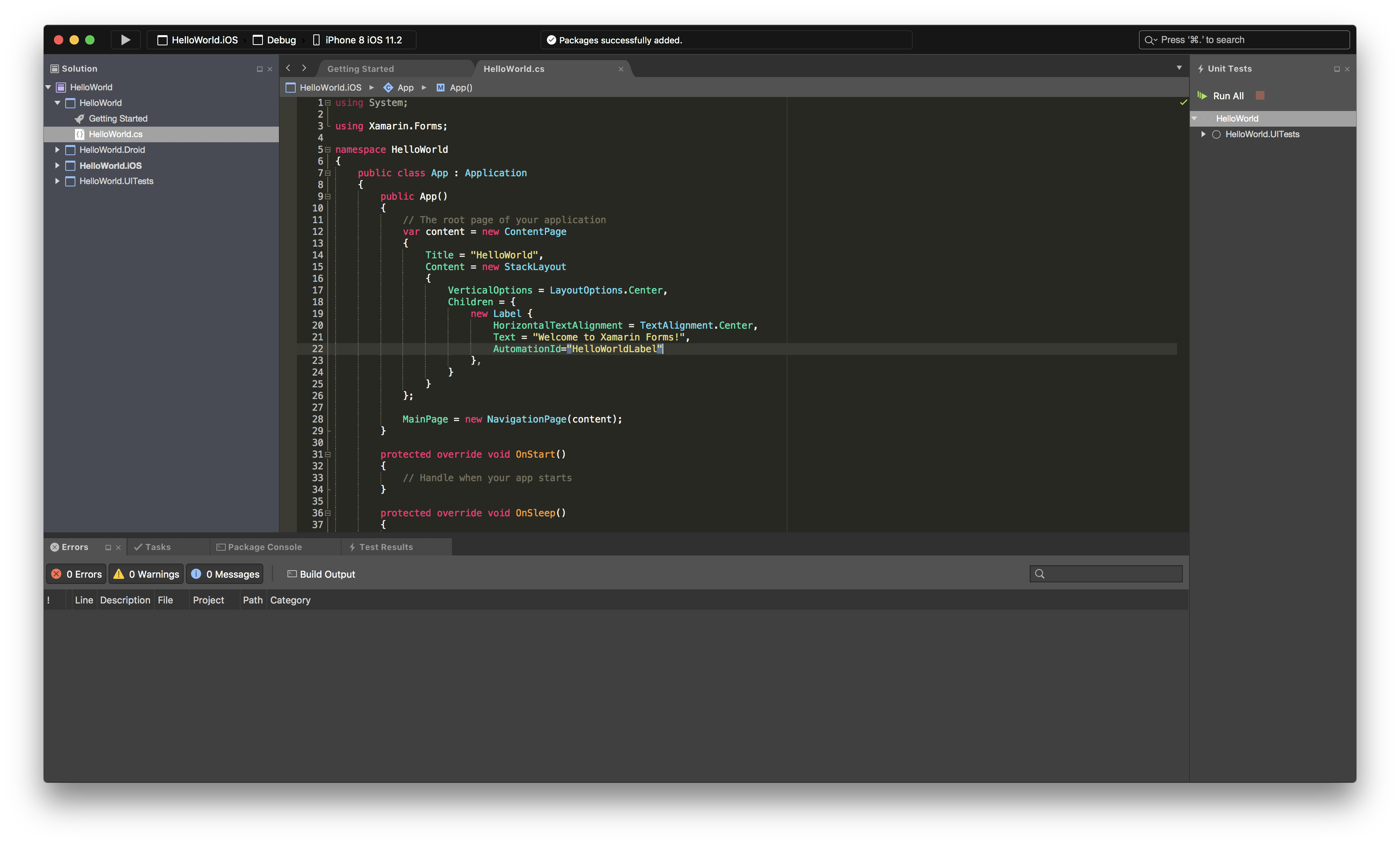Click the App icon in the breadcrumb bar

click(x=389, y=88)
